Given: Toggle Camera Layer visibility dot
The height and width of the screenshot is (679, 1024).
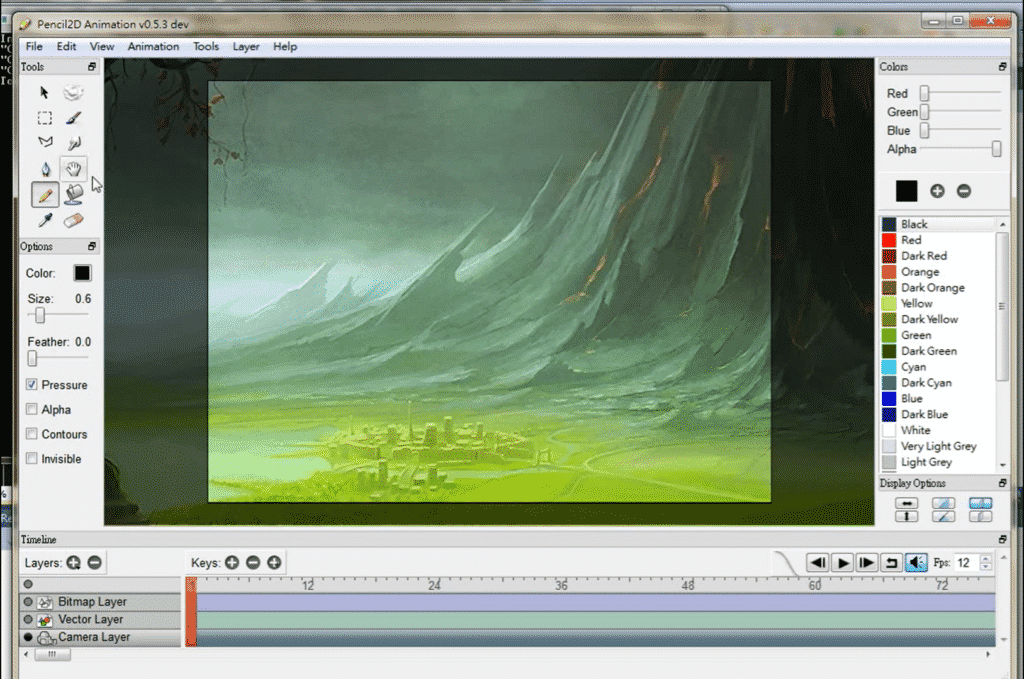Looking at the screenshot, I should click(x=28, y=637).
